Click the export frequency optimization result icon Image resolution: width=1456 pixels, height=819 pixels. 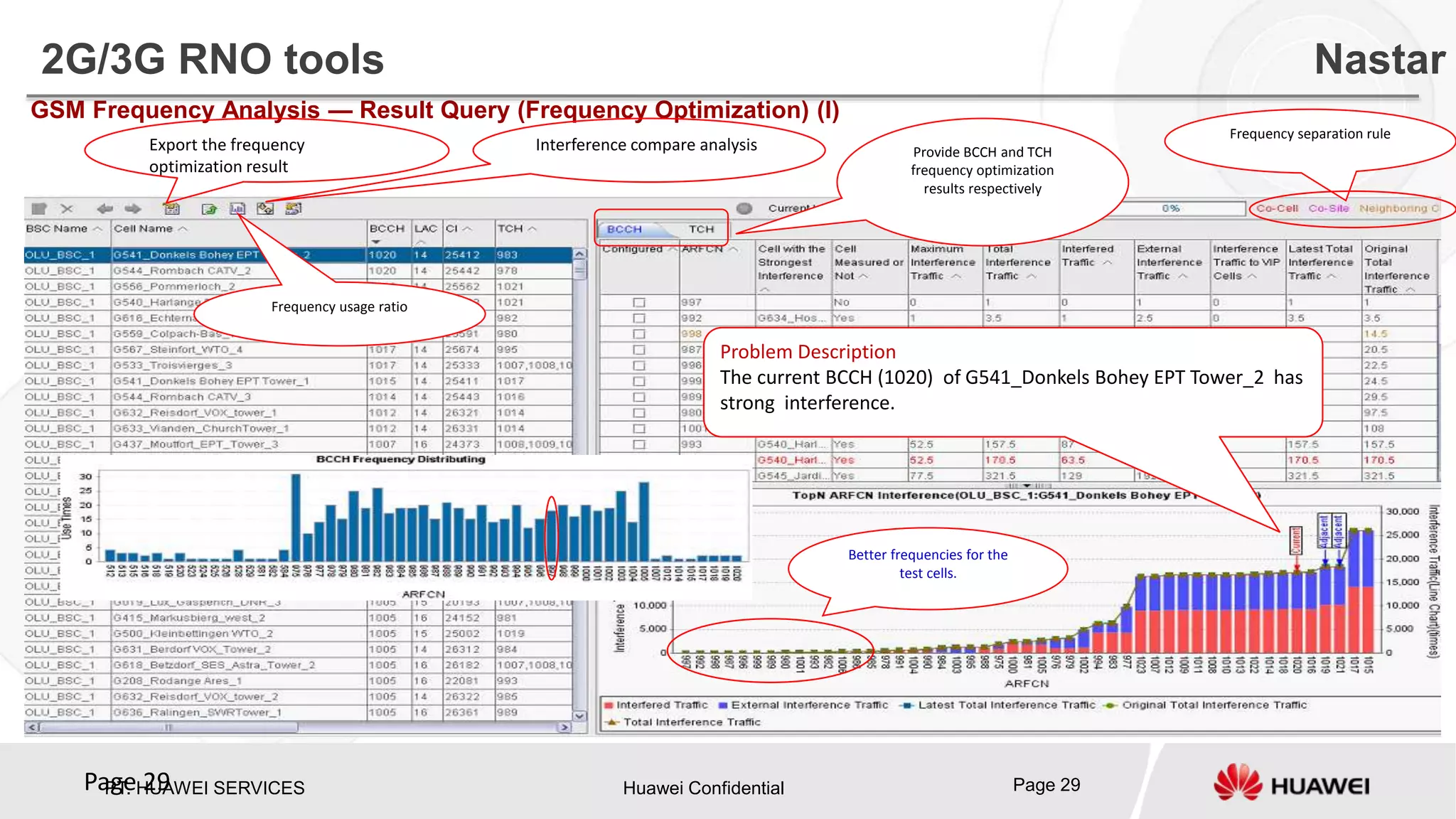171,208
